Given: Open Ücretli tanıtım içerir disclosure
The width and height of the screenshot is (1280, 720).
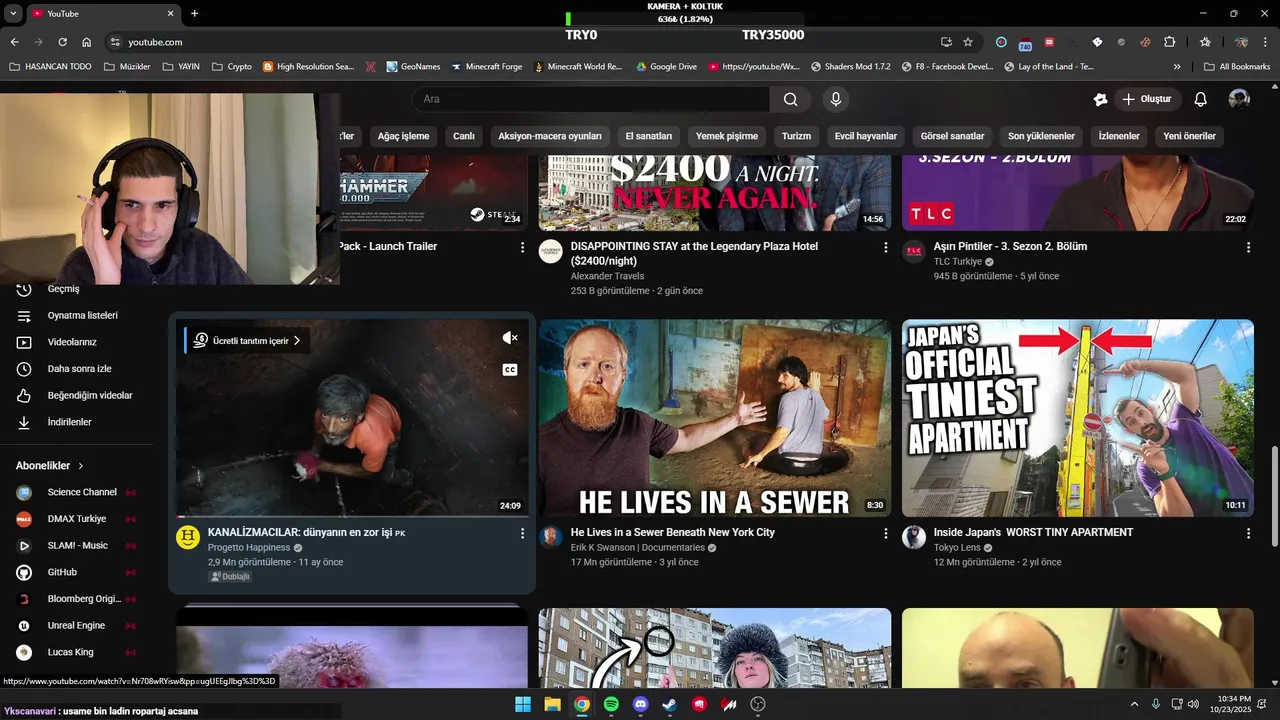Looking at the screenshot, I should tap(247, 341).
